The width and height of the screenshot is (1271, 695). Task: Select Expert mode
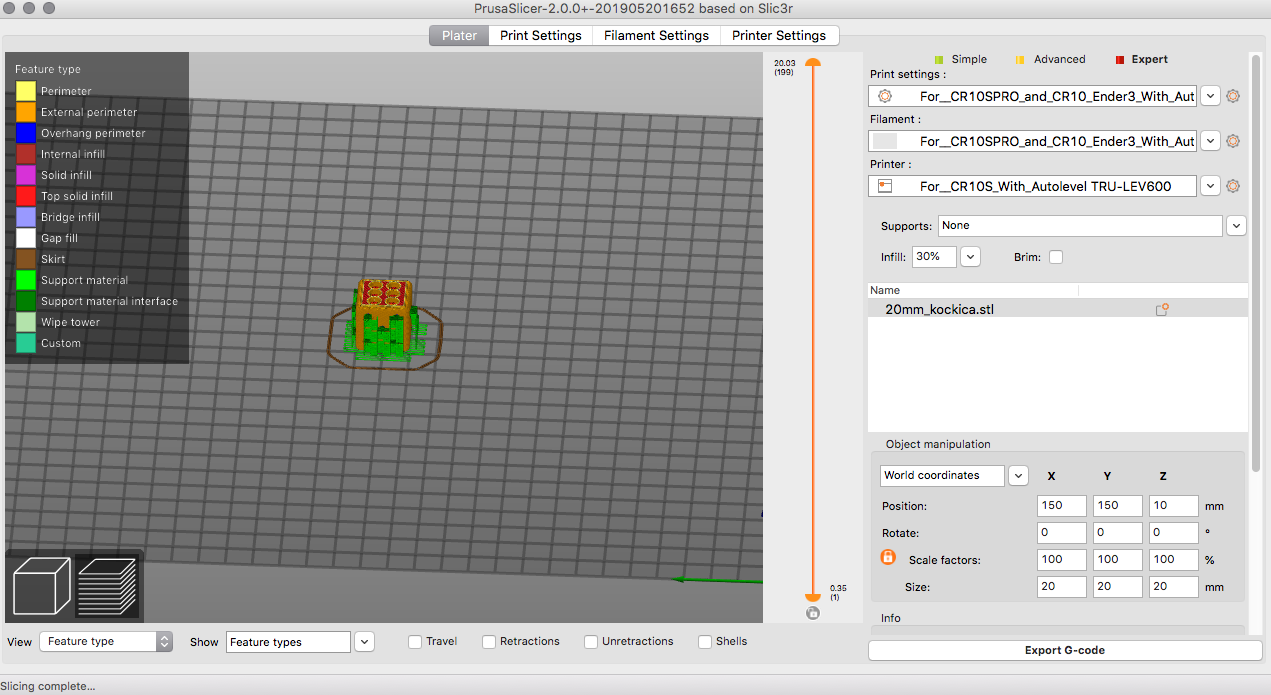point(1141,59)
